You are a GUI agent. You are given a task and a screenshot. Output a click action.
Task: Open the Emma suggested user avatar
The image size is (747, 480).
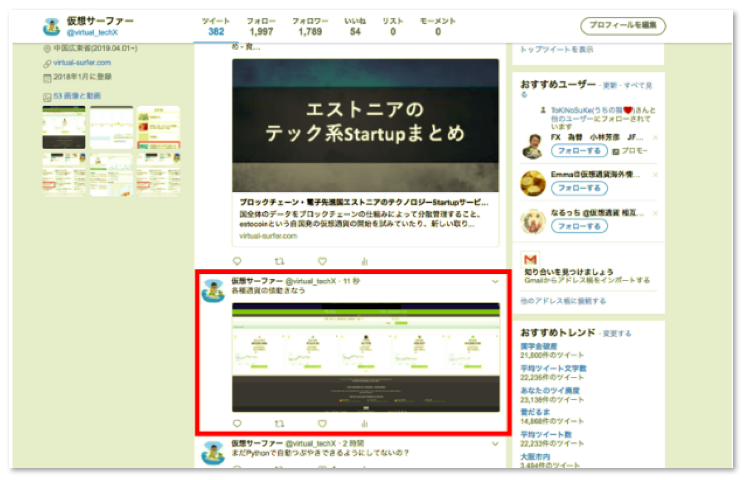coord(533,183)
